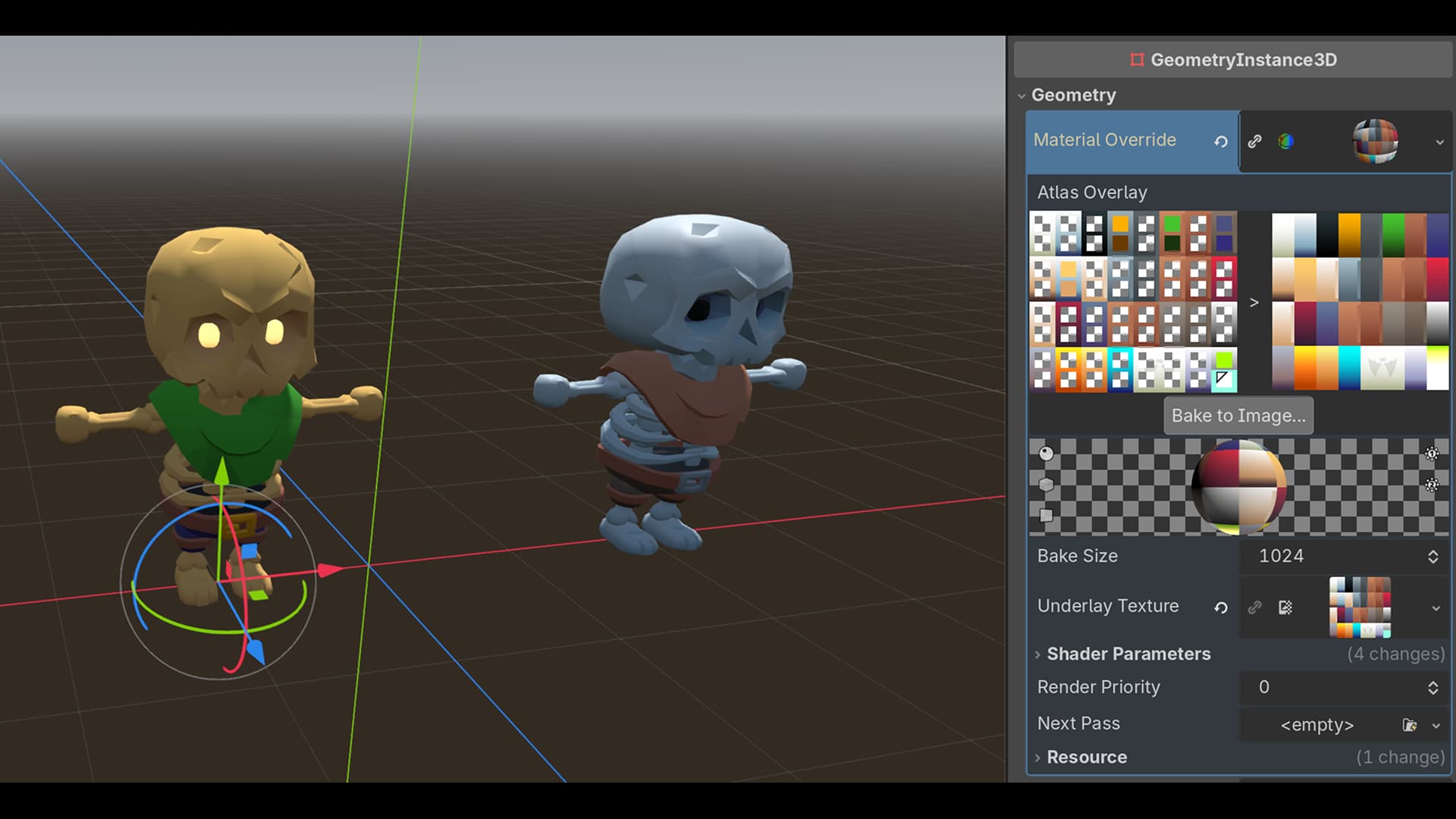Collapse the Geometry category
Viewport: 1456px width, 819px height.
1073,96
